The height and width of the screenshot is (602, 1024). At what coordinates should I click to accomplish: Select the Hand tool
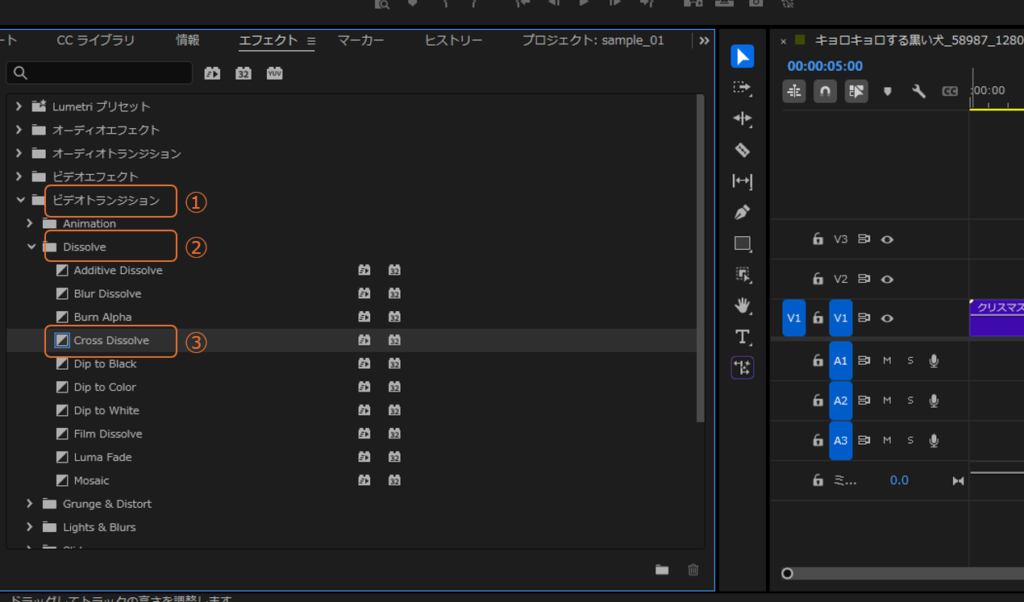(x=742, y=305)
